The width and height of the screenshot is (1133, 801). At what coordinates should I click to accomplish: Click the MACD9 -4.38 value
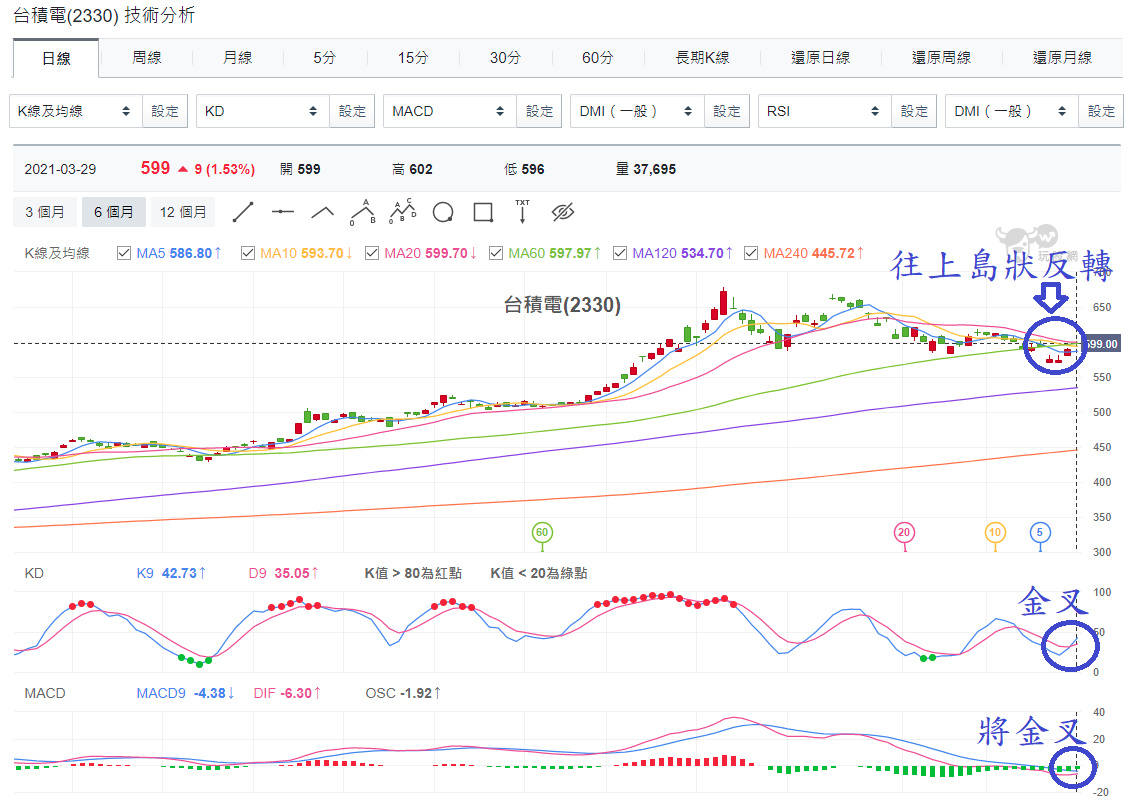185,693
